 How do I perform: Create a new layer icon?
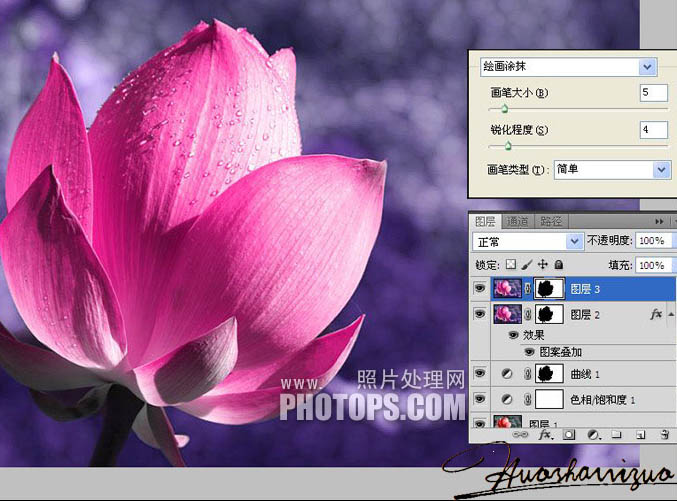[641, 436]
